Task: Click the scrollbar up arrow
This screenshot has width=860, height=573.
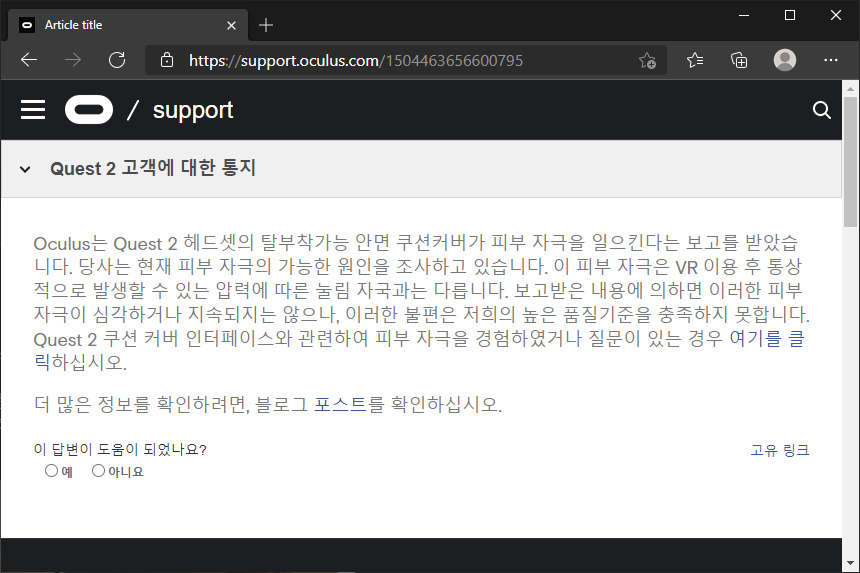Action: click(x=851, y=88)
